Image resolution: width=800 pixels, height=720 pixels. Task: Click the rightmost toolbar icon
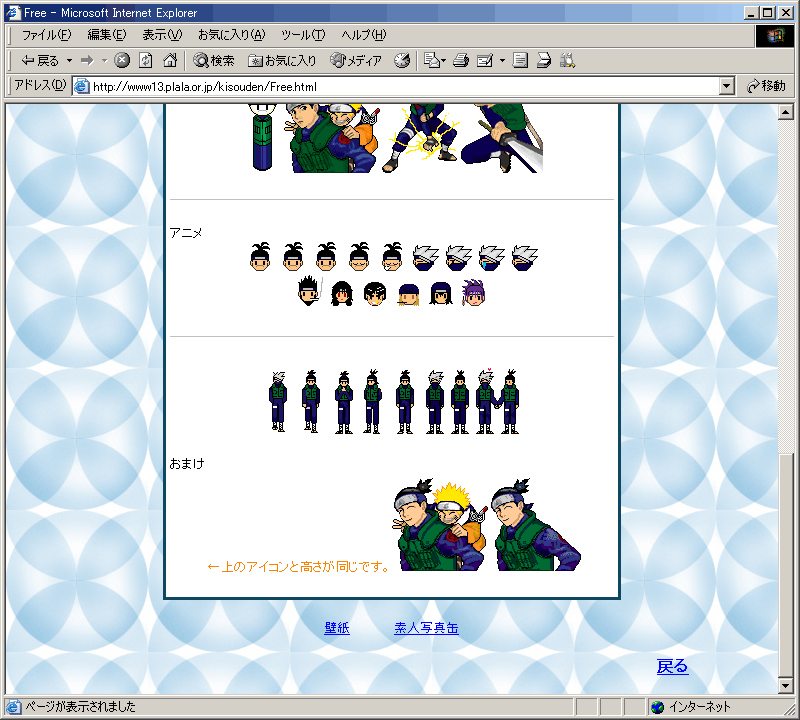(567, 61)
